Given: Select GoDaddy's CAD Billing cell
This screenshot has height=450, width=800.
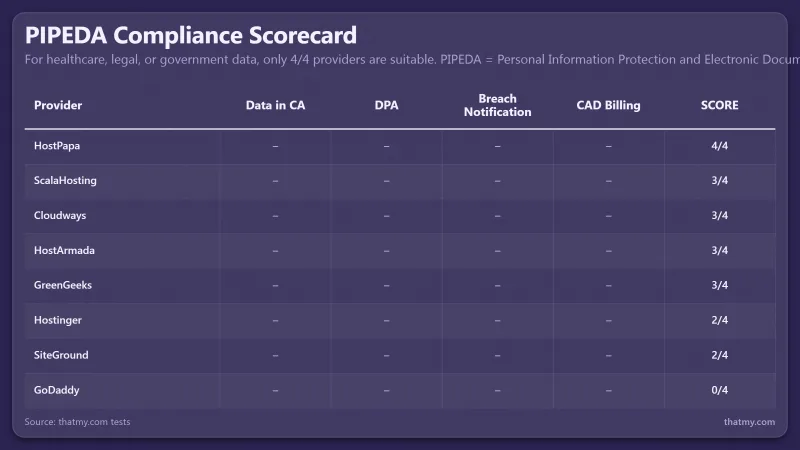Looking at the screenshot, I should pos(608,391).
